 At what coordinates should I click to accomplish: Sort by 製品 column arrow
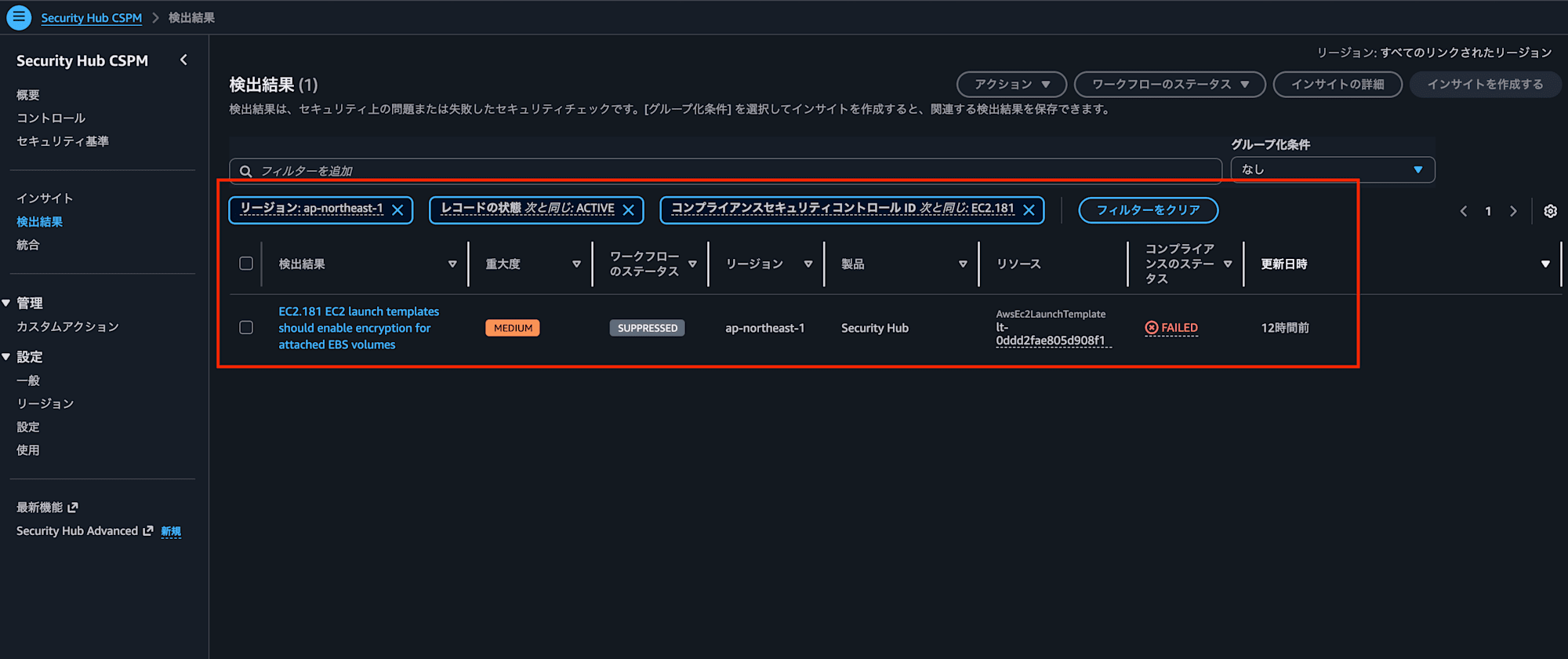pyautogui.click(x=963, y=264)
